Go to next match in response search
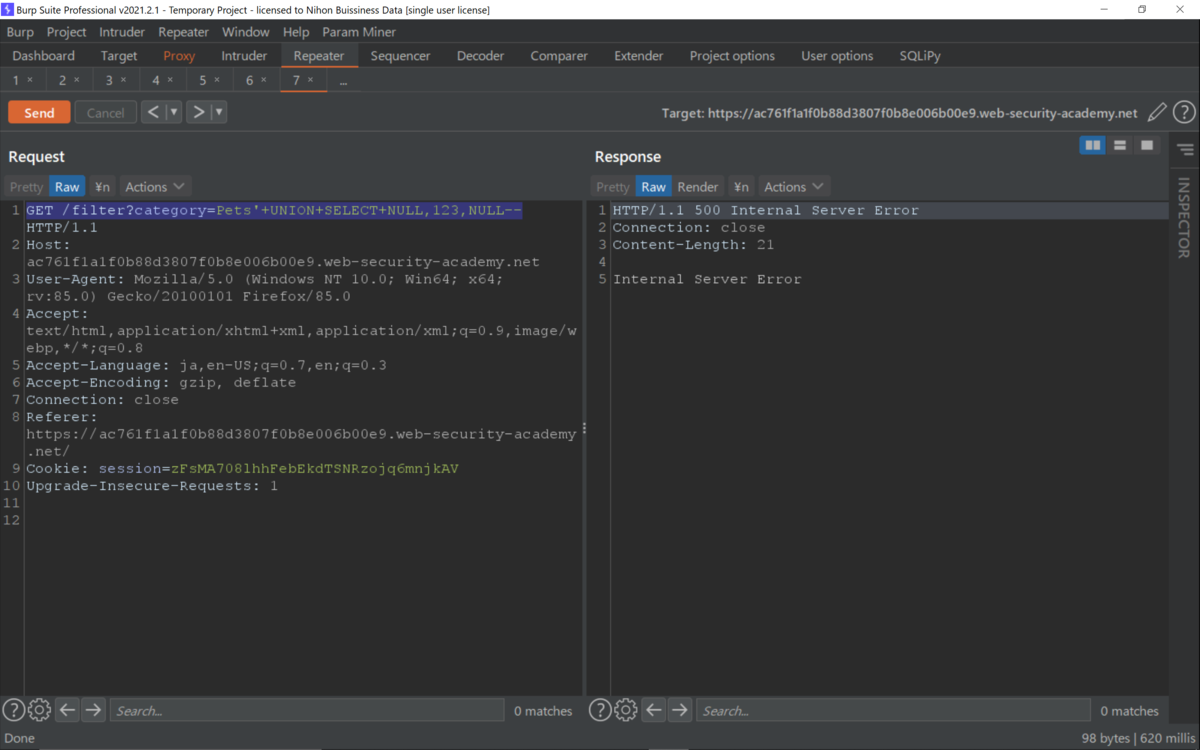This screenshot has width=1200, height=750. click(x=679, y=710)
